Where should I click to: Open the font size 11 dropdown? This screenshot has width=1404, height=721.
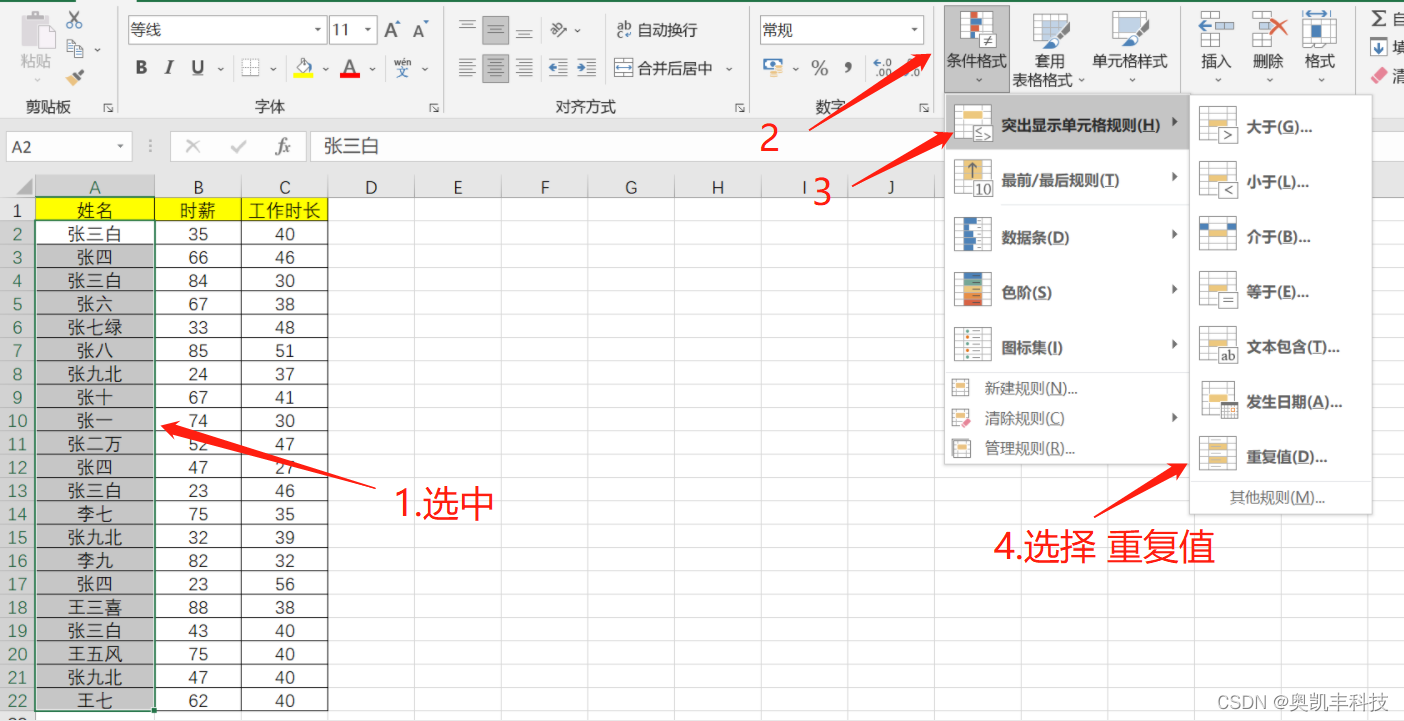(370, 30)
